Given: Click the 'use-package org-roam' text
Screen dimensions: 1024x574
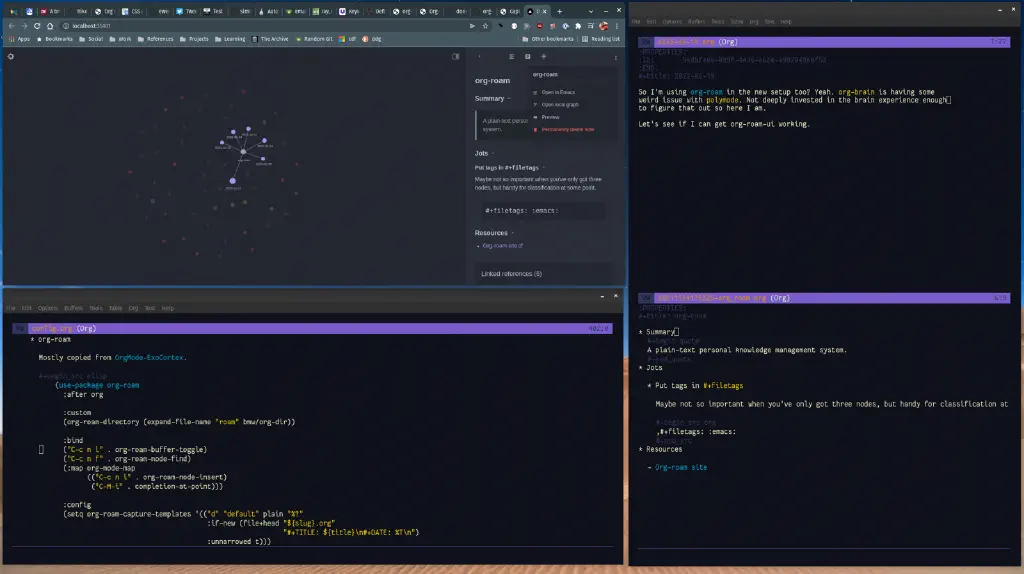Looking at the screenshot, I should tap(99, 385).
